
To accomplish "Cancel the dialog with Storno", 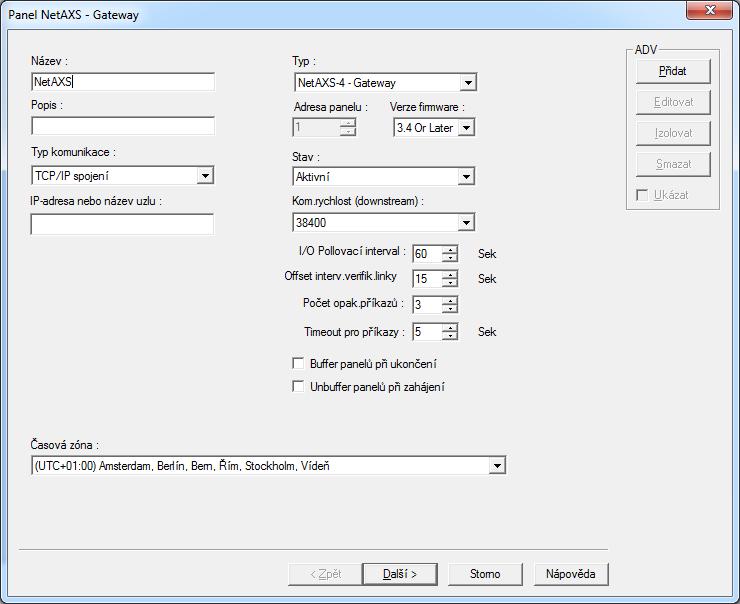I will point(485,574).
